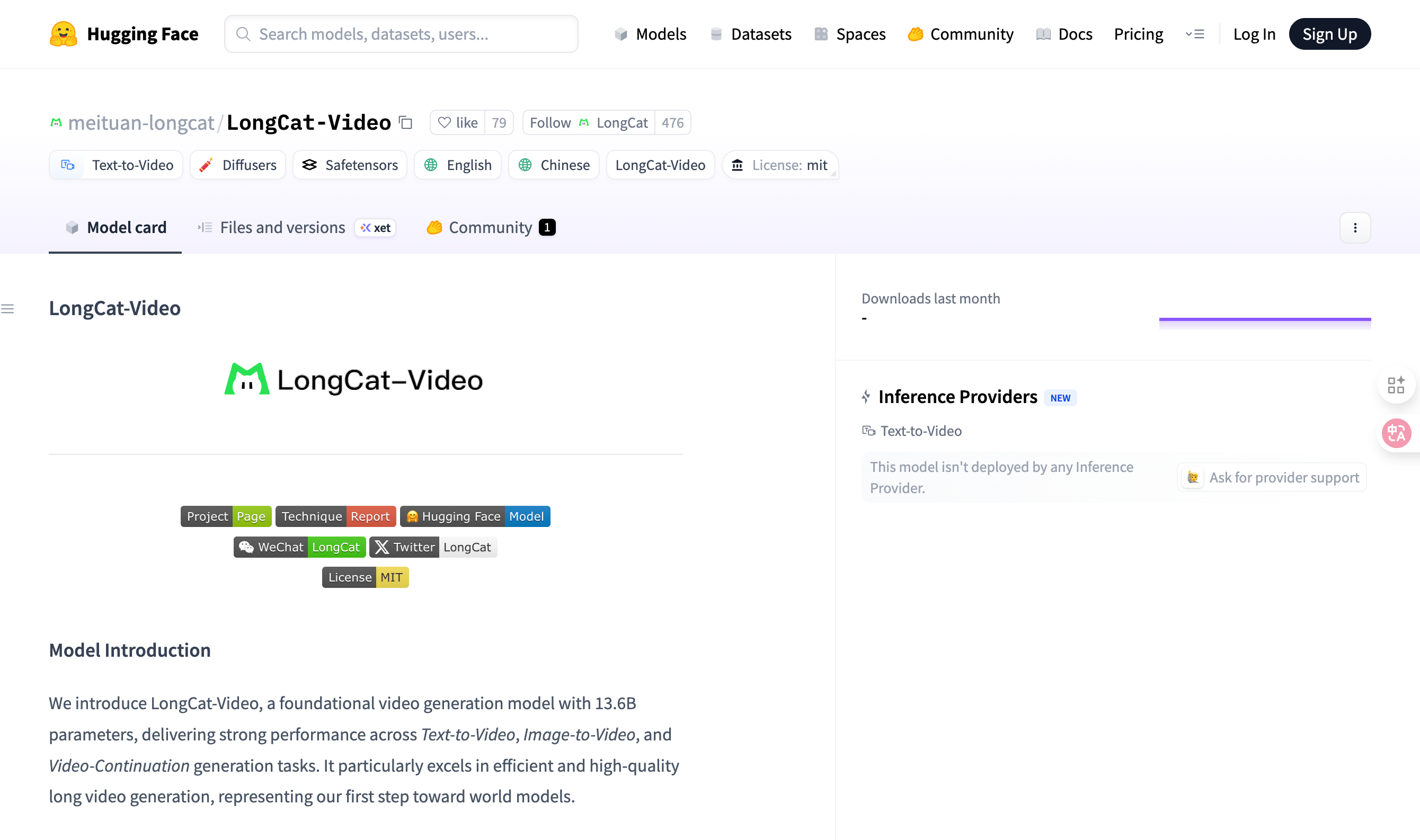Click the floating grid apps icon
Viewport: 1420px width, 840px height.
point(1396,385)
